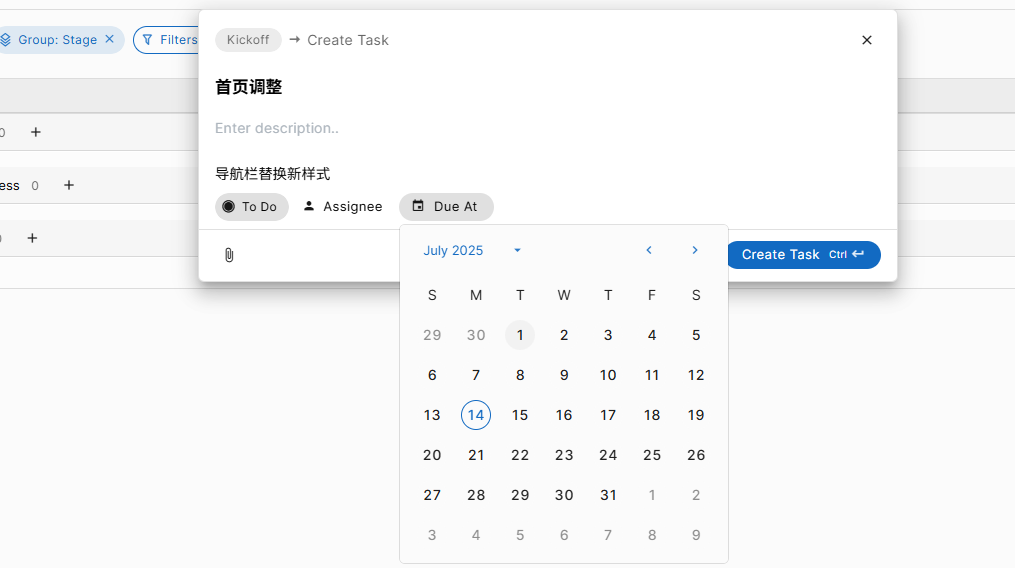Select July 13 in the calendar
Screen dimensions: 1015x568
[432, 415]
